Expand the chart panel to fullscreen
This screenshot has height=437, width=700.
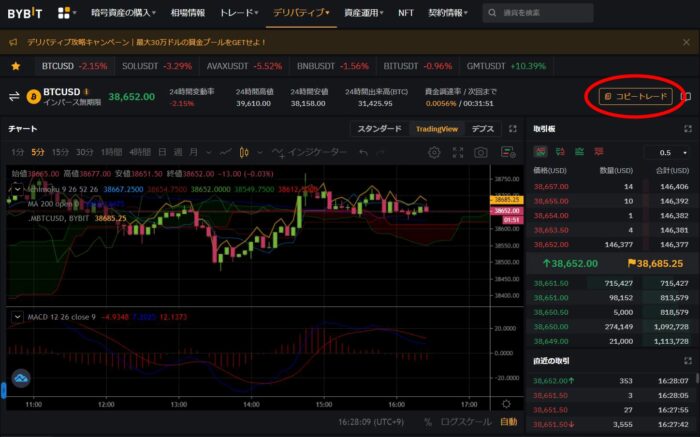click(512, 129)
